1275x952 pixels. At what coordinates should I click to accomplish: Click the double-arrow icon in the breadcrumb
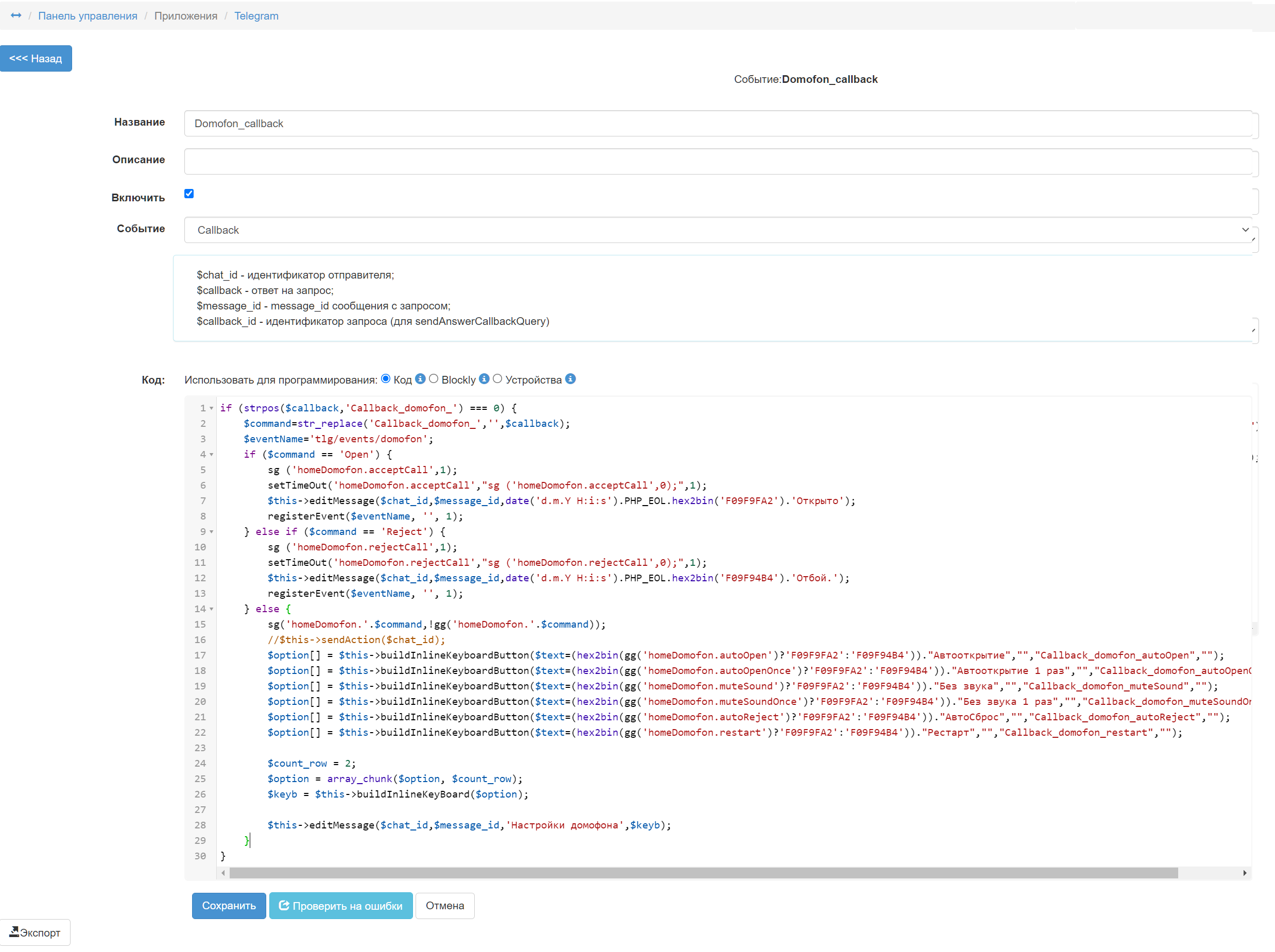pos(16,15)
